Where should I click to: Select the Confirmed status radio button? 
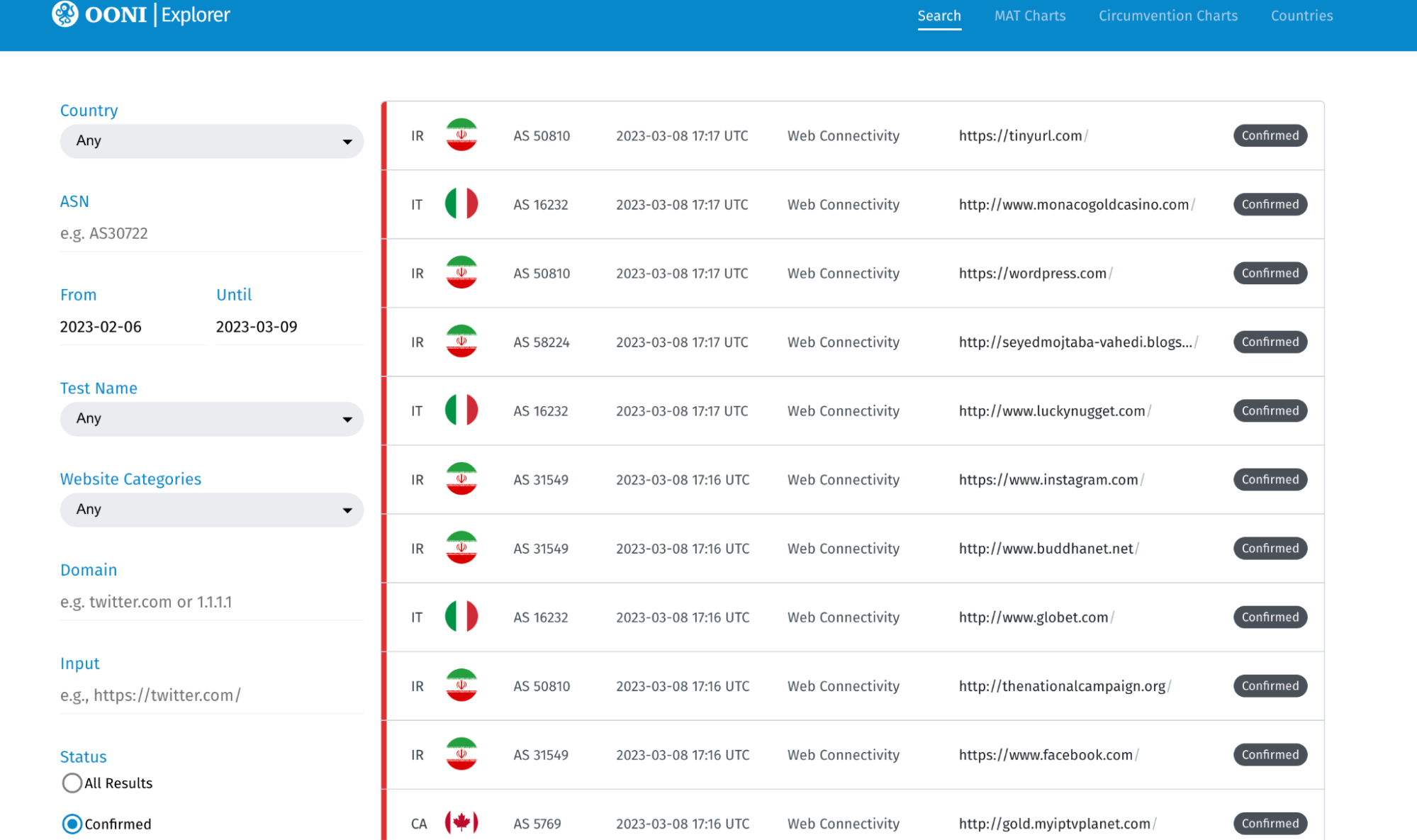tap(72, 824)
